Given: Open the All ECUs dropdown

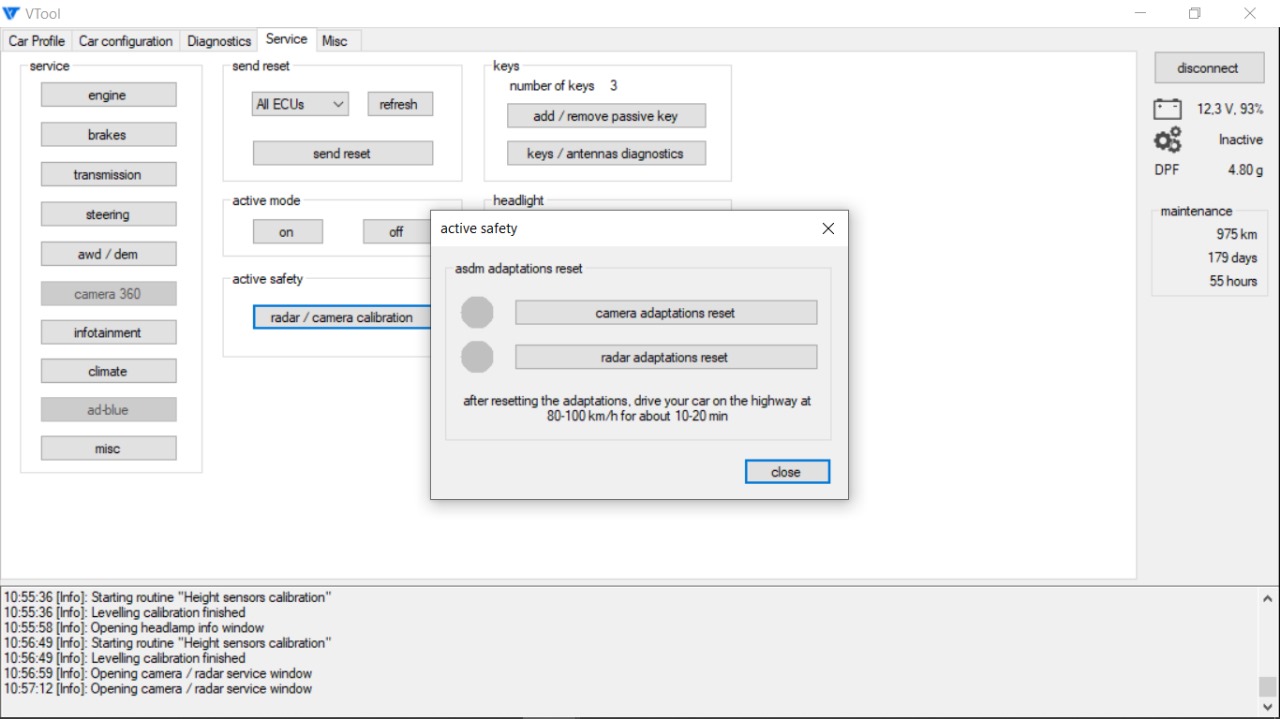Looking at the screenshot, I should pos(300,104).
